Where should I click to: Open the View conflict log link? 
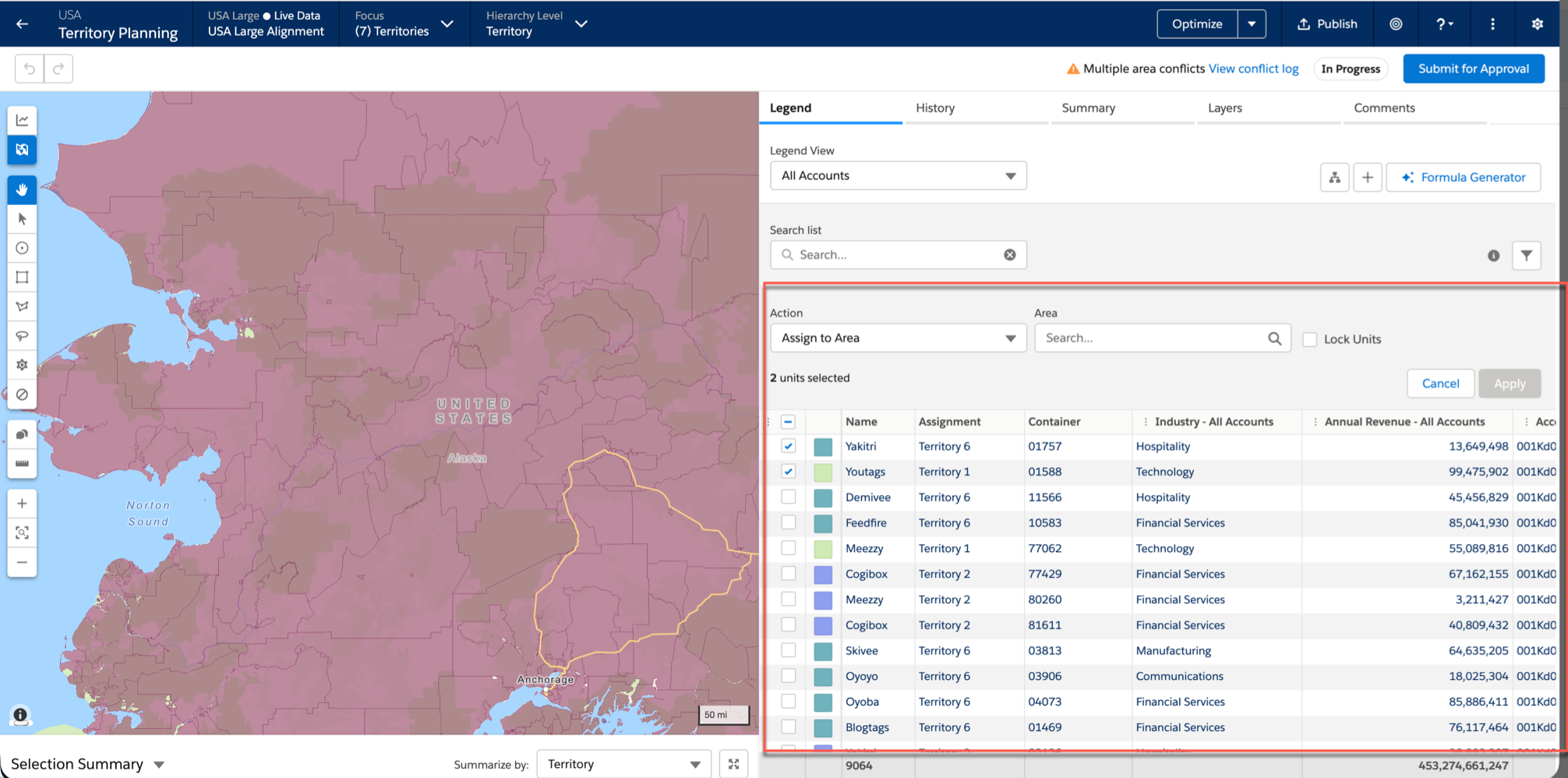(1253, 69)
